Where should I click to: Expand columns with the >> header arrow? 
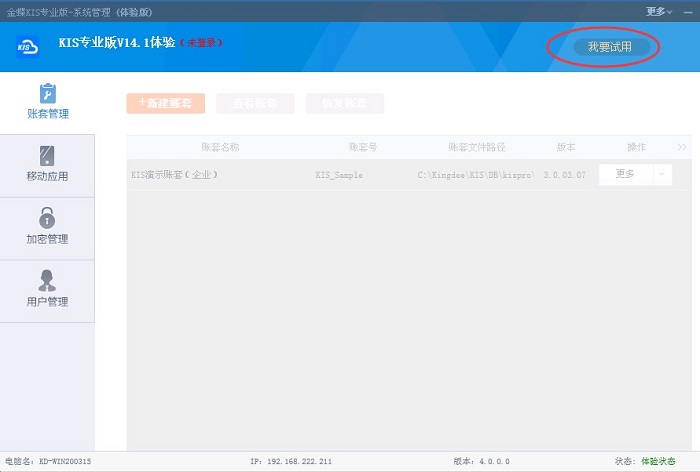coord(682,147)
